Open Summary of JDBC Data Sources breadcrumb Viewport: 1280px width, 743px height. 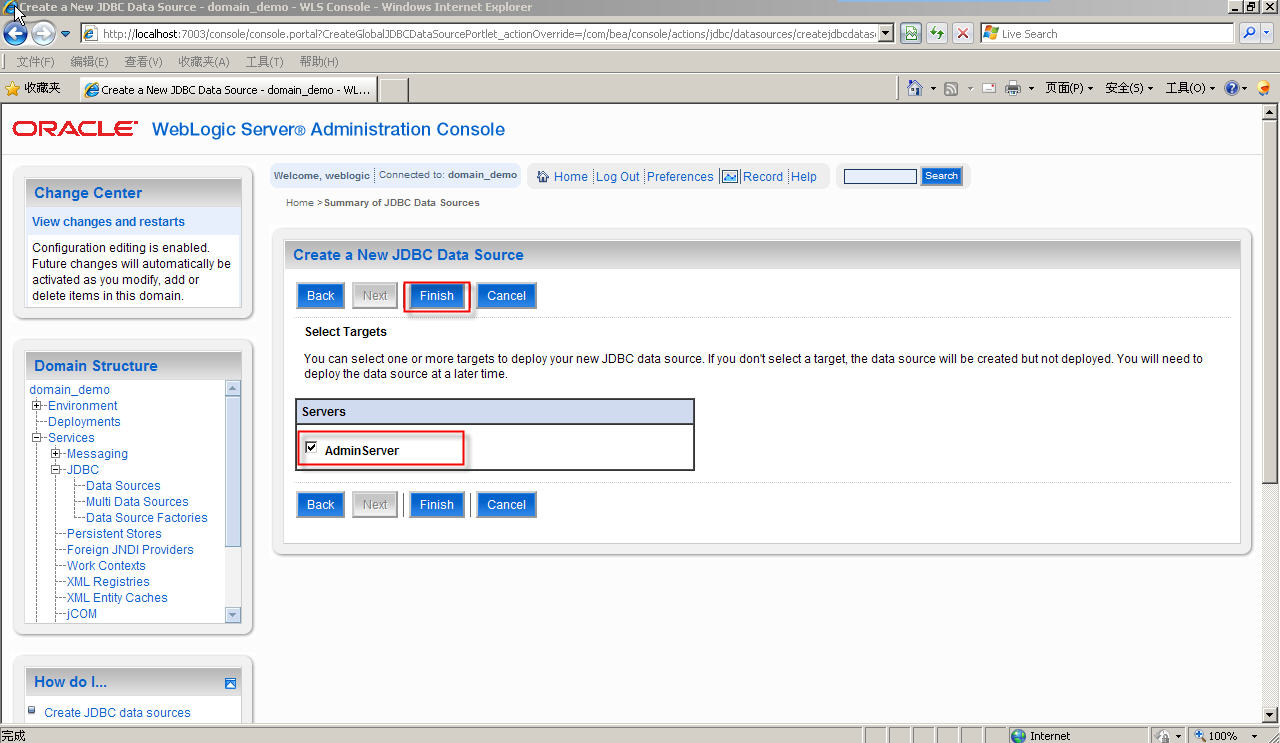402,203
